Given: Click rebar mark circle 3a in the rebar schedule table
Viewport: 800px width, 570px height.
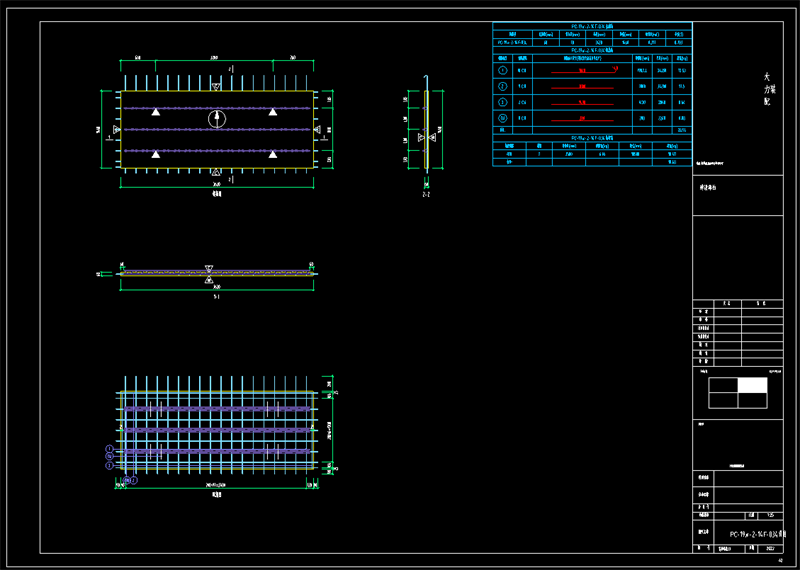Looking at the screenshot, I should pos(503,118).
